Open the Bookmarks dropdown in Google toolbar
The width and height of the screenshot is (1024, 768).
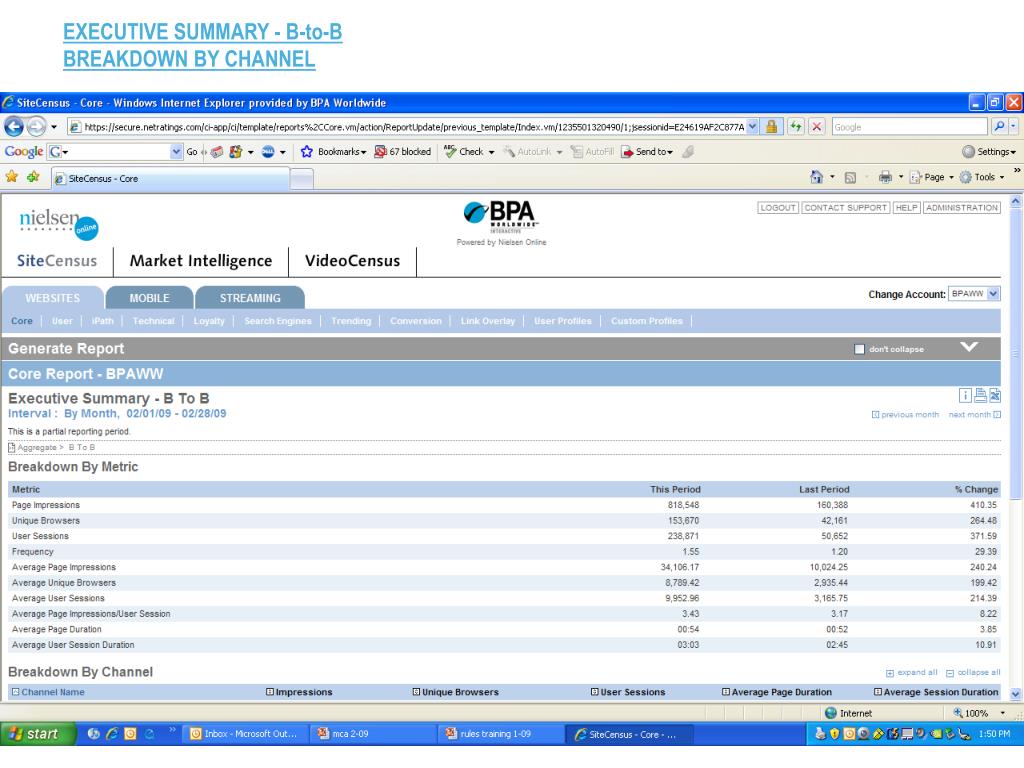pyautogui.click(x=363, y=152)
